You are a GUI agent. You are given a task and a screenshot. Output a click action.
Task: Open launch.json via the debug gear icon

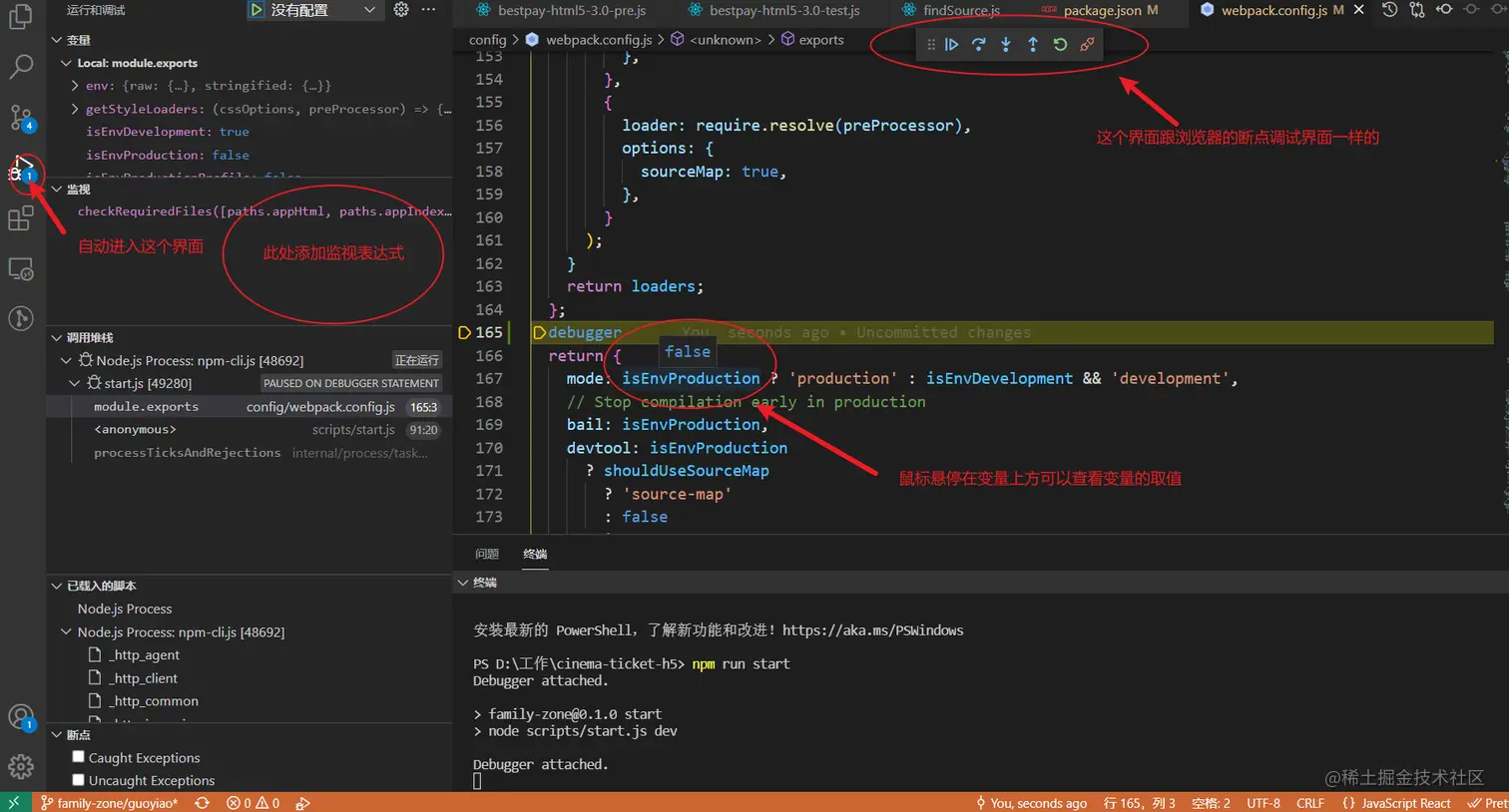[x=401, y=9]
